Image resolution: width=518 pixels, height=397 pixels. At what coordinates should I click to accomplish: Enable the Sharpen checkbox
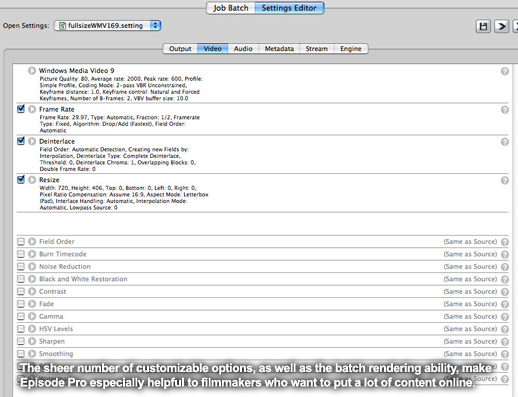[21, 341]
